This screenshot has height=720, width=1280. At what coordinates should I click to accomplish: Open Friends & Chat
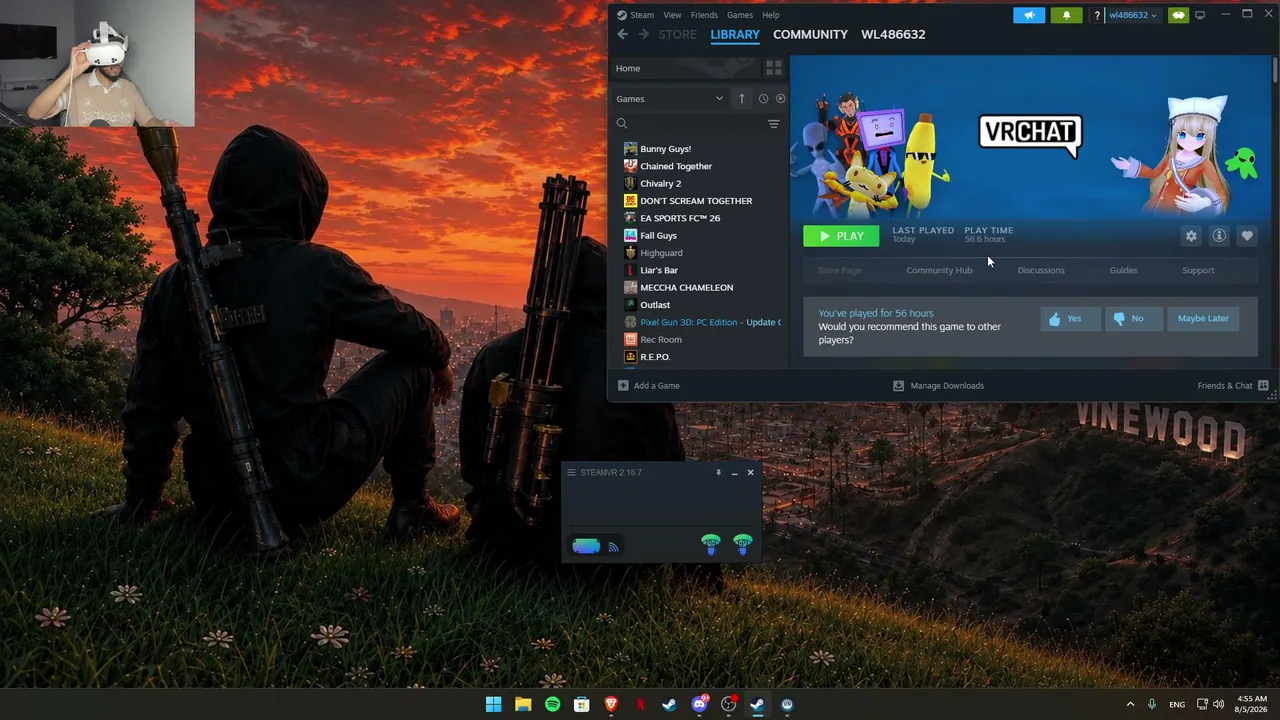[1233, 385]
